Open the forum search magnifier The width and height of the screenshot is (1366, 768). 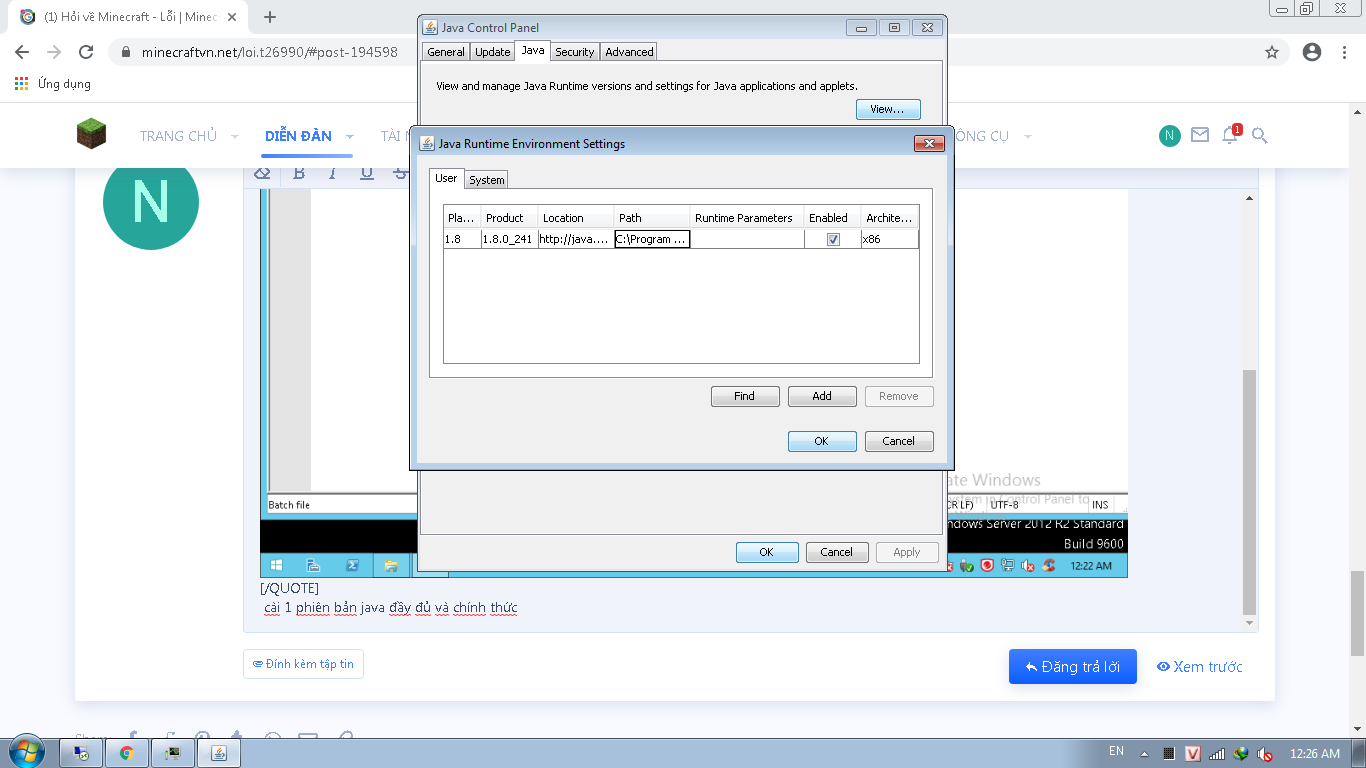(1260, 135)
